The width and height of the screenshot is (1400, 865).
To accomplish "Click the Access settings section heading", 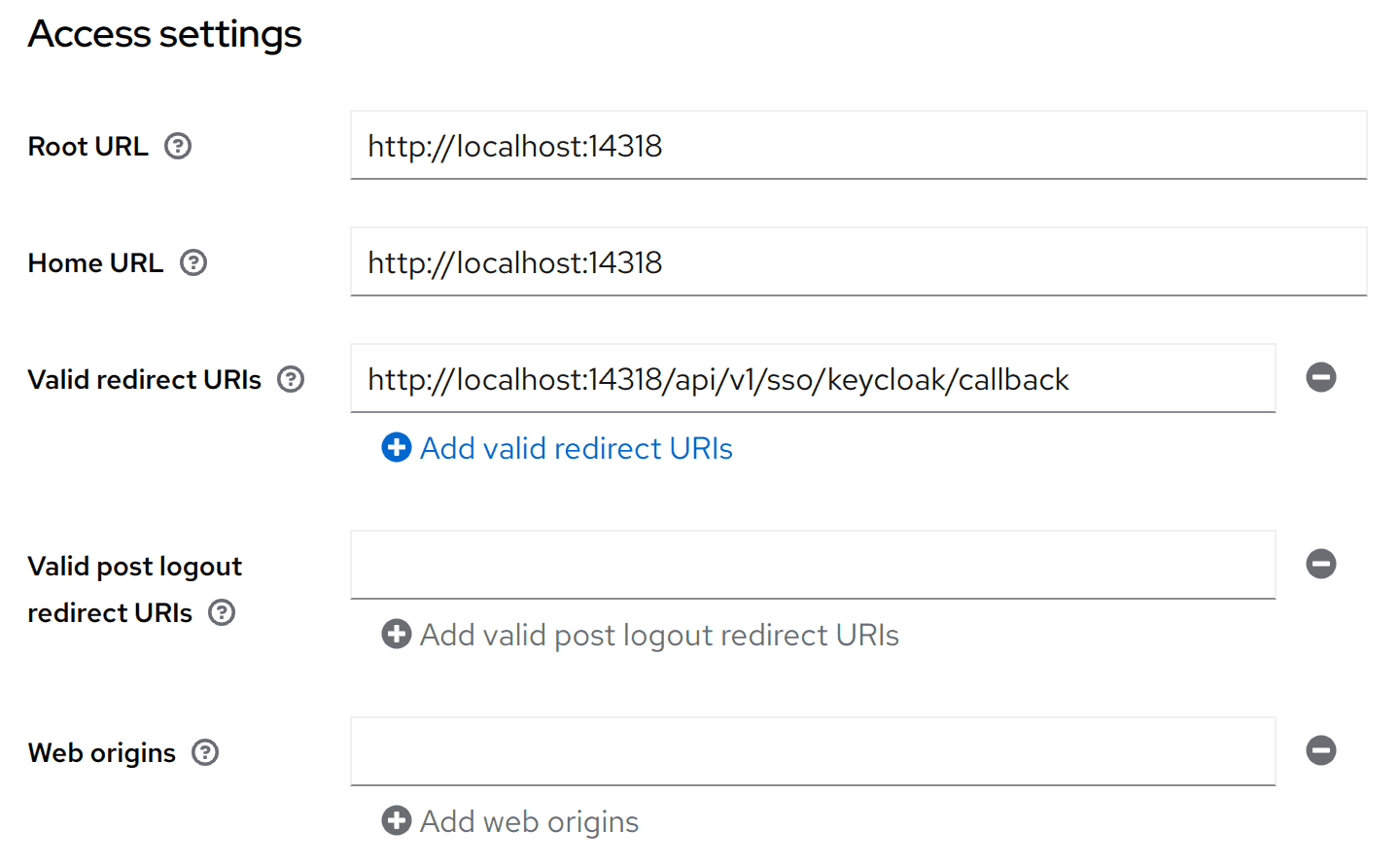I will click(163, 33).
